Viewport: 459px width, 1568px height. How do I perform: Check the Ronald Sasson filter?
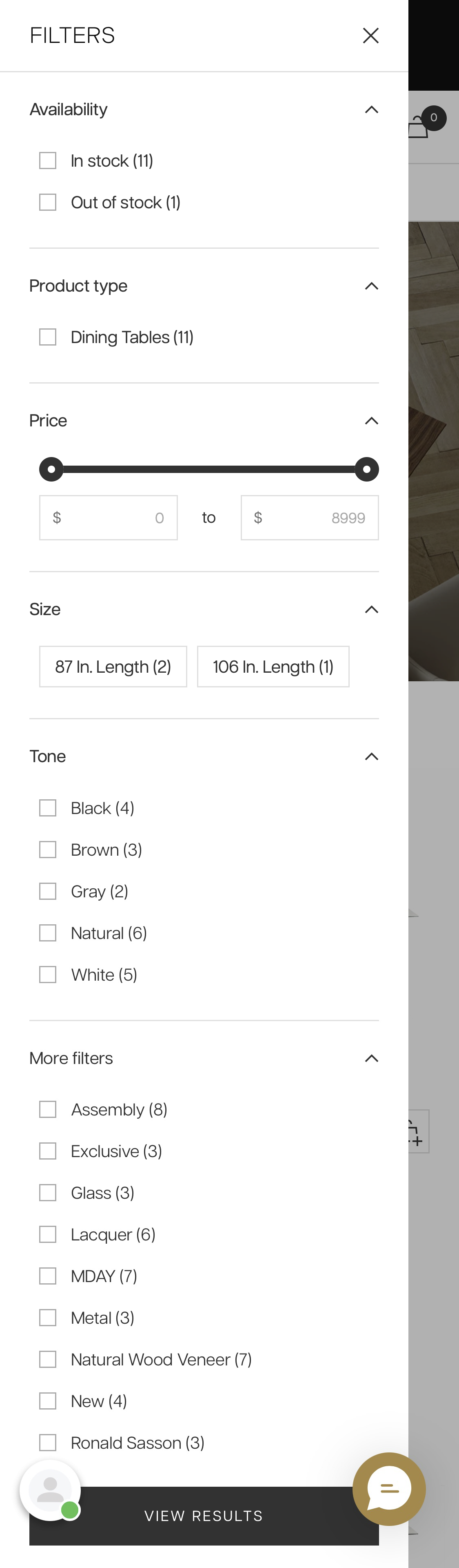click(x=47, y=1442)
